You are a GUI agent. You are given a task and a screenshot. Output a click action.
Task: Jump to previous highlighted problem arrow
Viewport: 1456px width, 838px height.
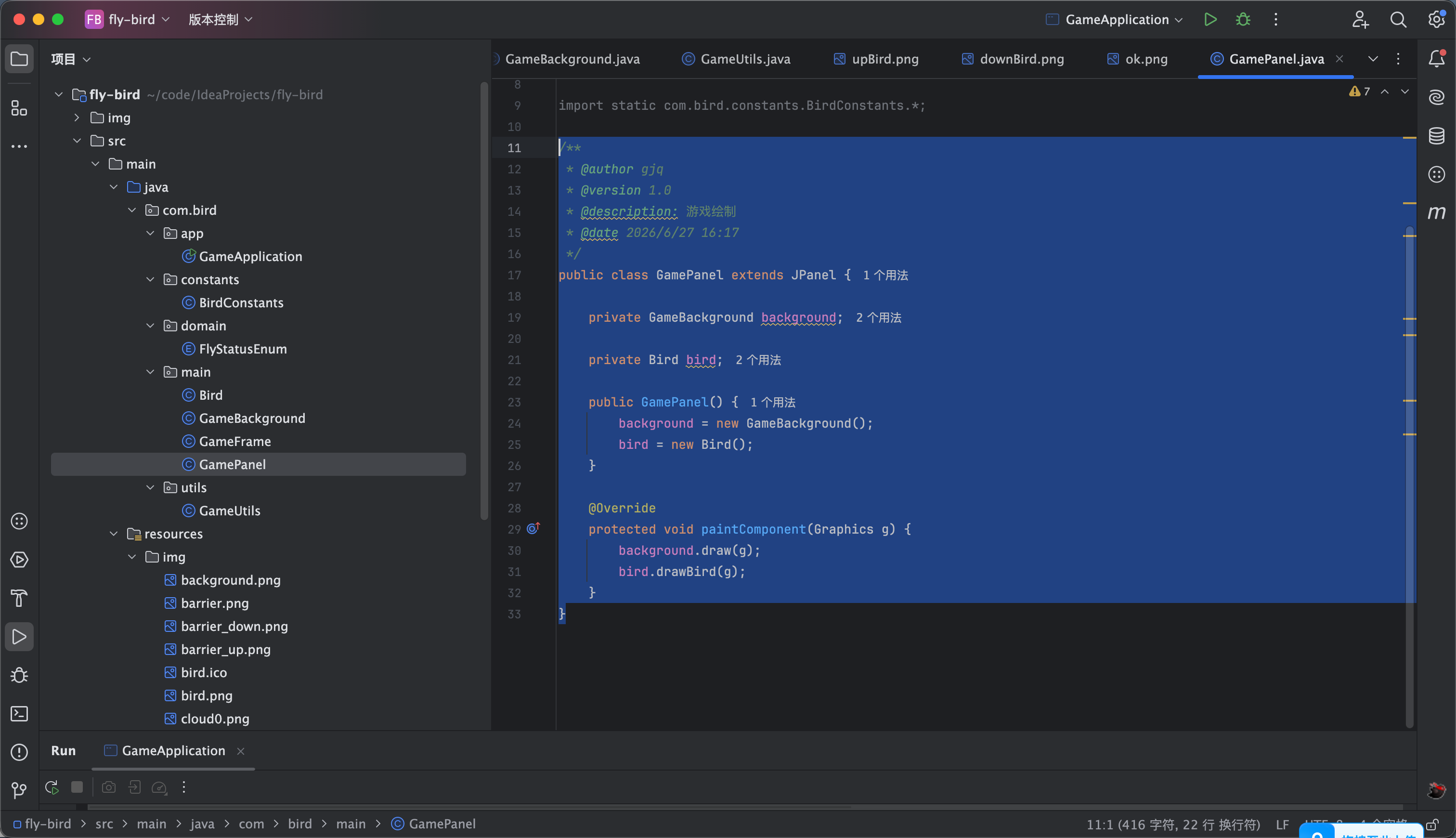click(1385, 92)
